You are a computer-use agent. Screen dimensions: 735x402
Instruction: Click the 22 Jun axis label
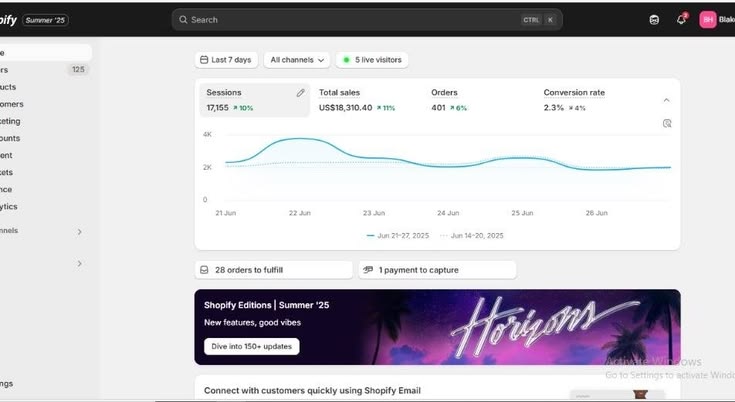click(300, 213)
